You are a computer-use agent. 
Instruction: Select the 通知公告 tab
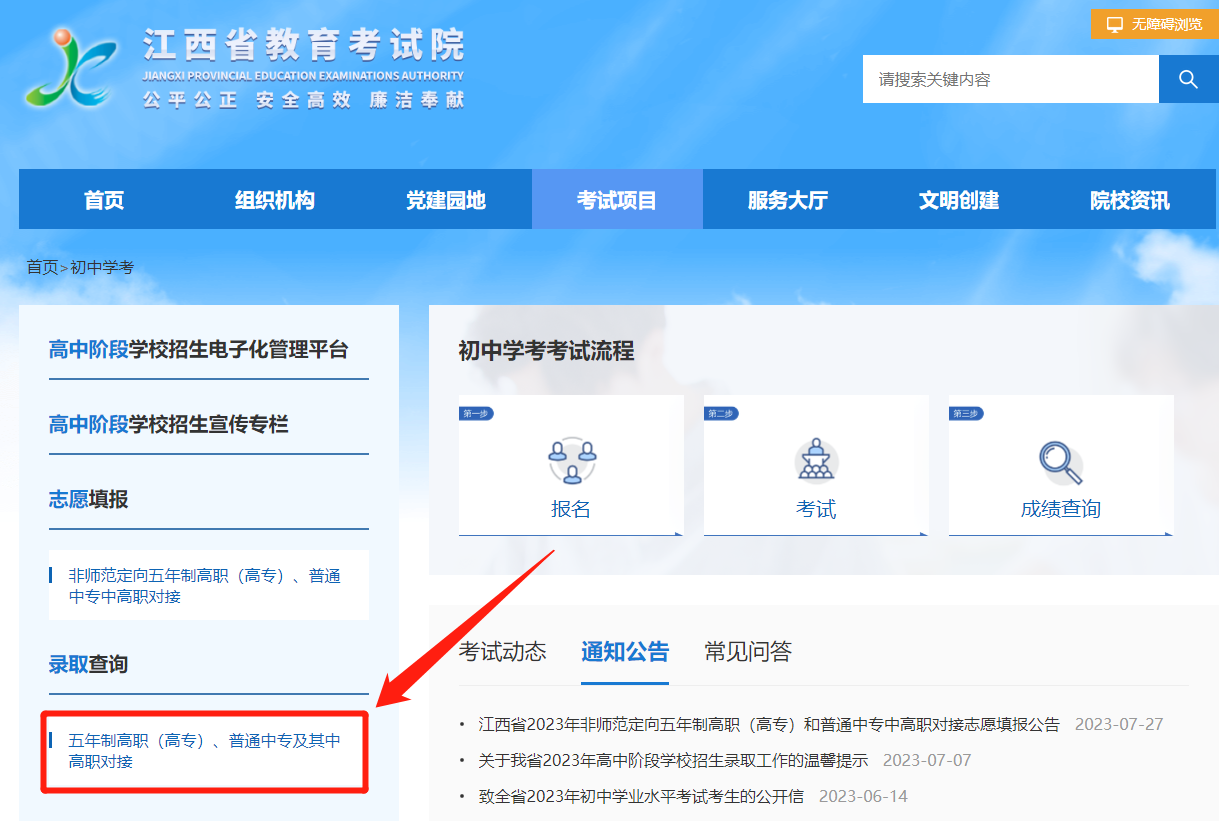point(625,652)
